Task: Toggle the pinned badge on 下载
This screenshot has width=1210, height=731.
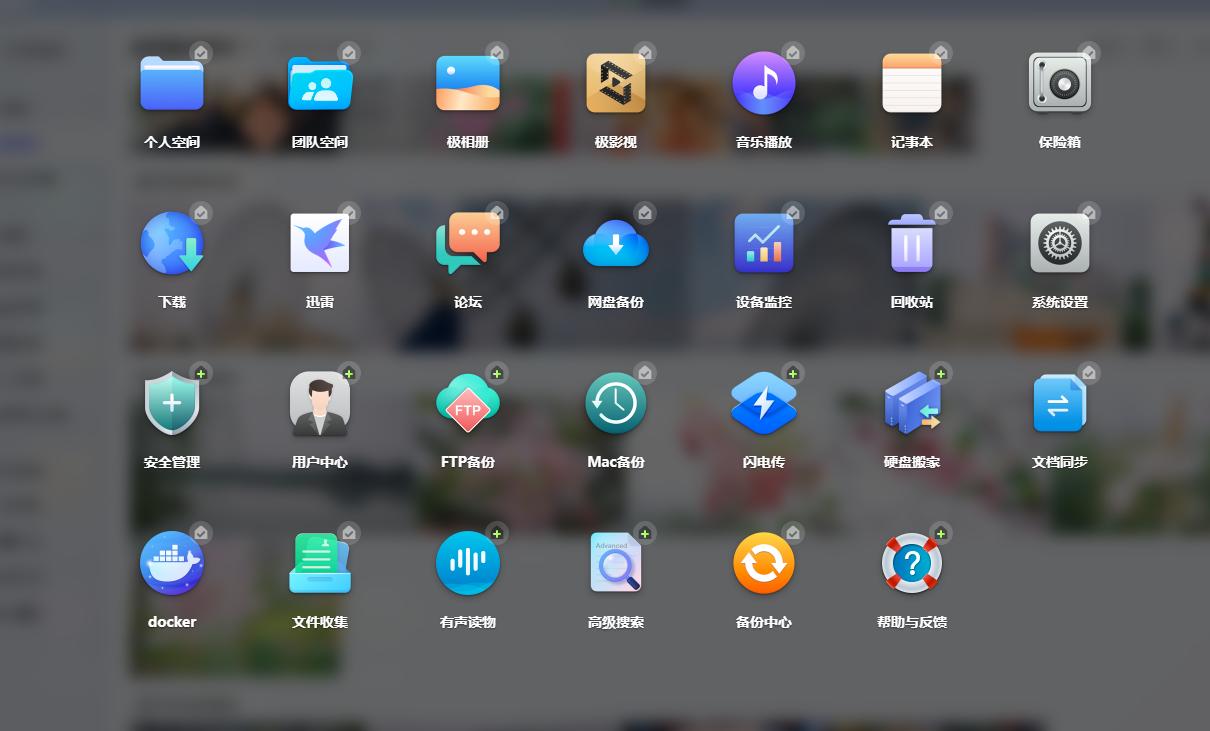Action: pyautogui.click(x=201, y=212)
